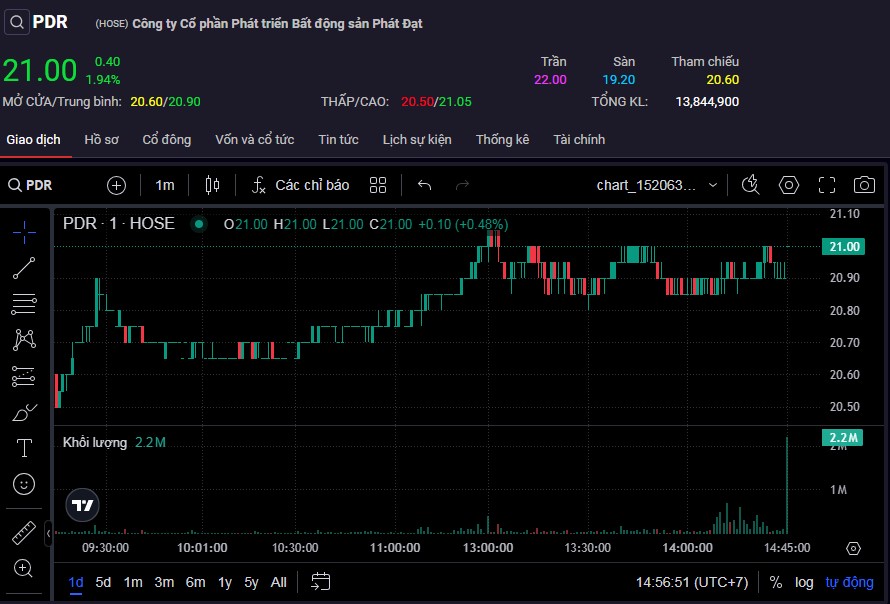
Task: Toggle percent scale on price axis
Action: click(x=776, y=582)
